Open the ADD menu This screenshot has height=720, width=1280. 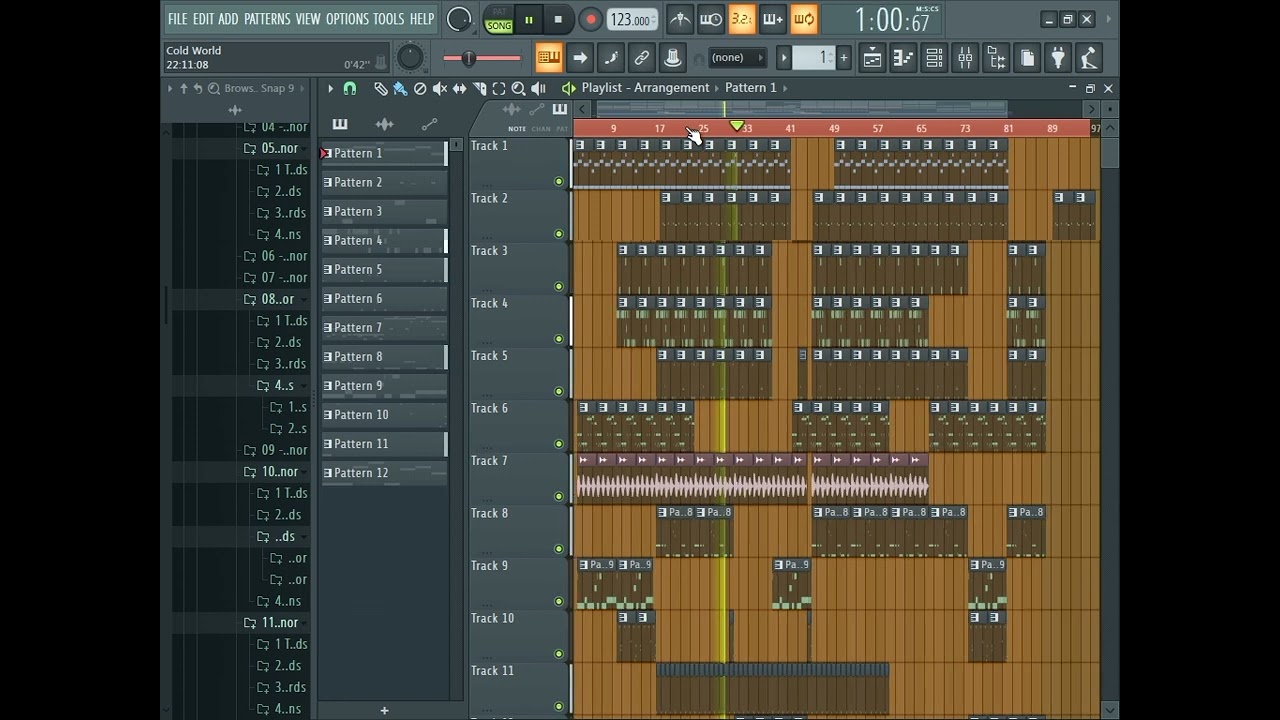229,19
